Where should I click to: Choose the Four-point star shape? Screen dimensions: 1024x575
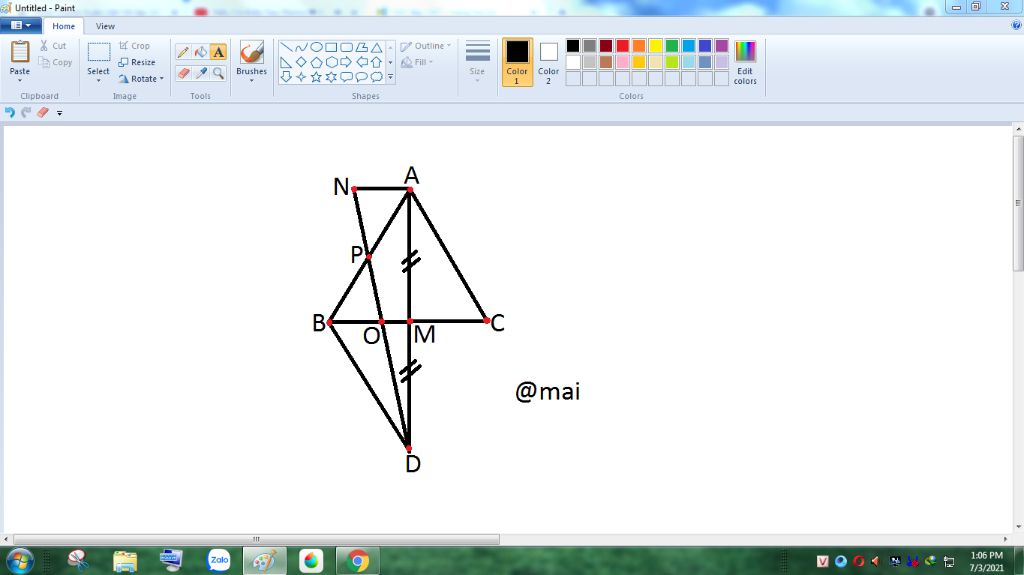click(x=301, y=77)
